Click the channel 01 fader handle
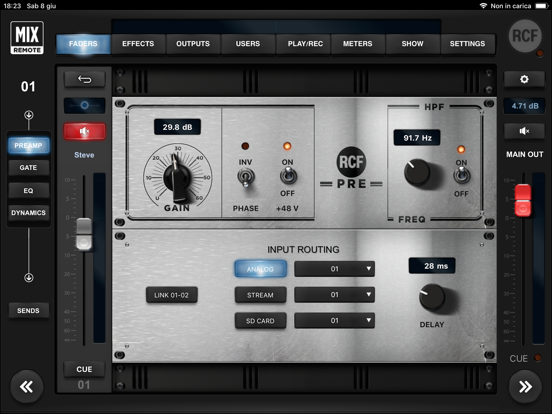Image resolution: width=552 pixels, height=414 pixels. 84,234
